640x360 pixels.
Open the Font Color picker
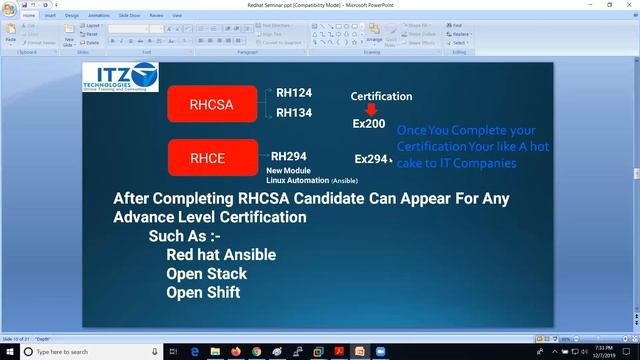click(186, 41)
